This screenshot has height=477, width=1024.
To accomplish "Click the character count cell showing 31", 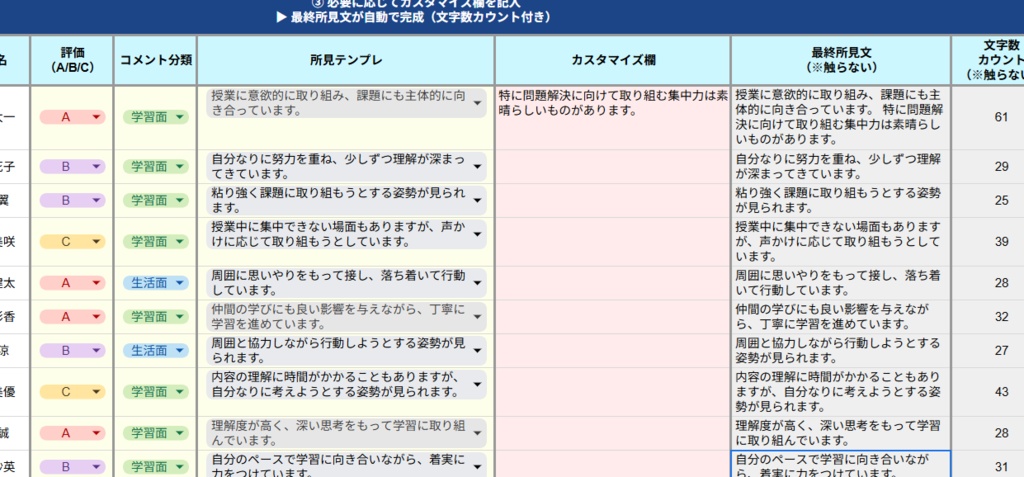I will point(988,465).
